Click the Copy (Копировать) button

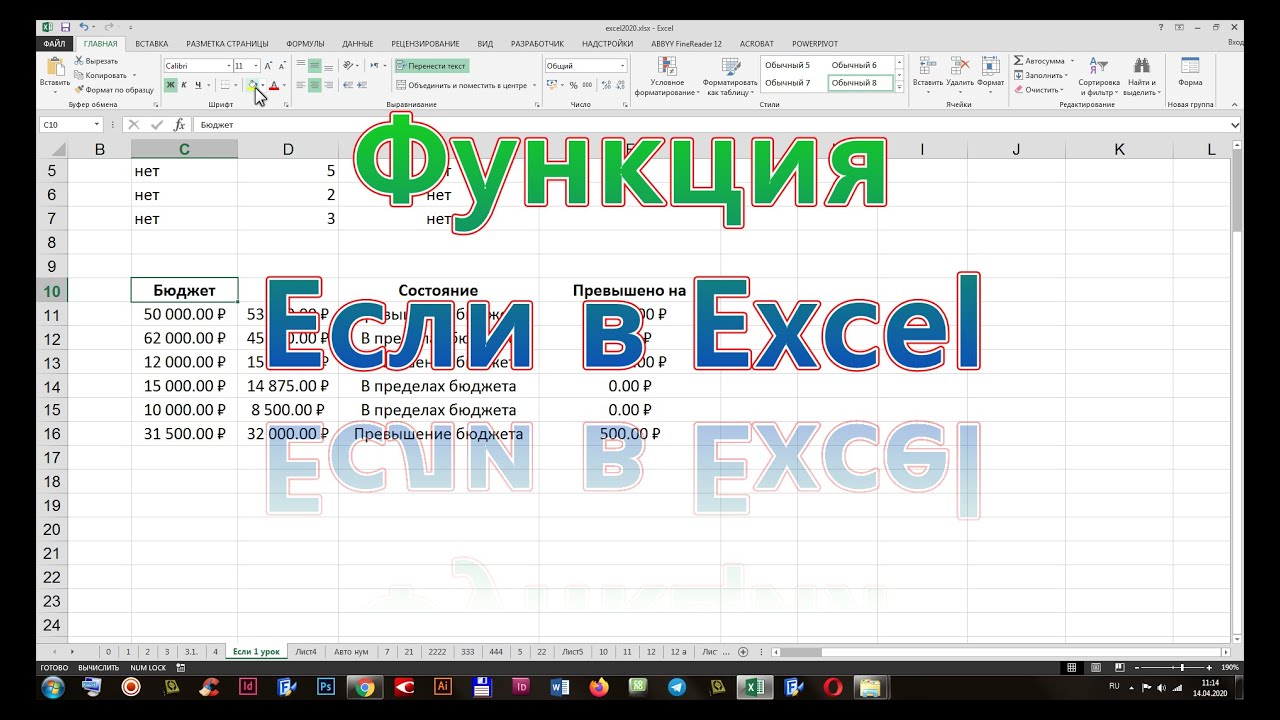coord(102,75)
